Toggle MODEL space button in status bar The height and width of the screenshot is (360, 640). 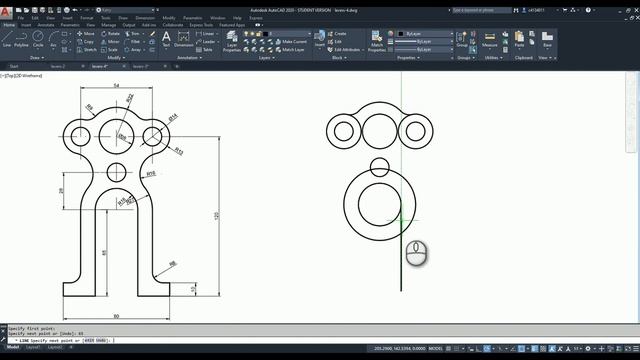(x=435, y=349)
